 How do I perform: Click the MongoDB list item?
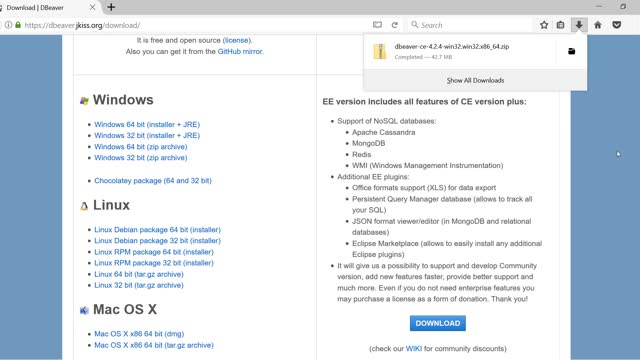[x=368, y=143]
